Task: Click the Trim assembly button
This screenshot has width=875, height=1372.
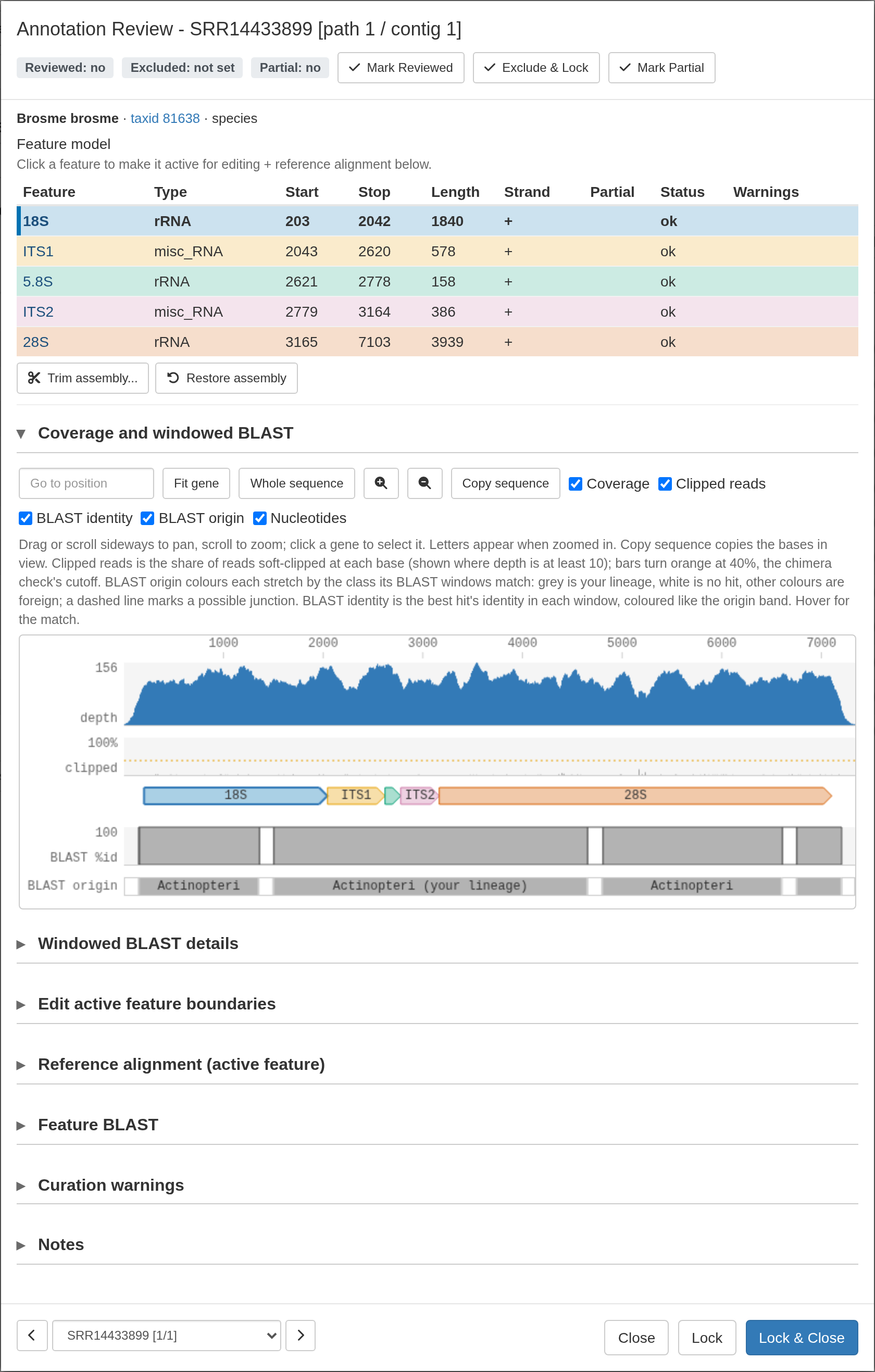Action: (83, 378)
